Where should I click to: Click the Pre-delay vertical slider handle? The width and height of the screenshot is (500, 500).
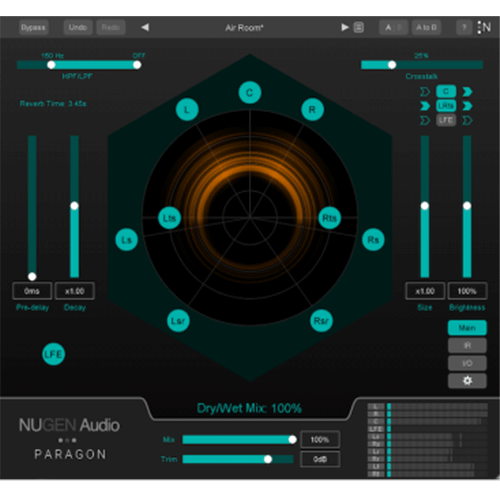coord(32,276)
